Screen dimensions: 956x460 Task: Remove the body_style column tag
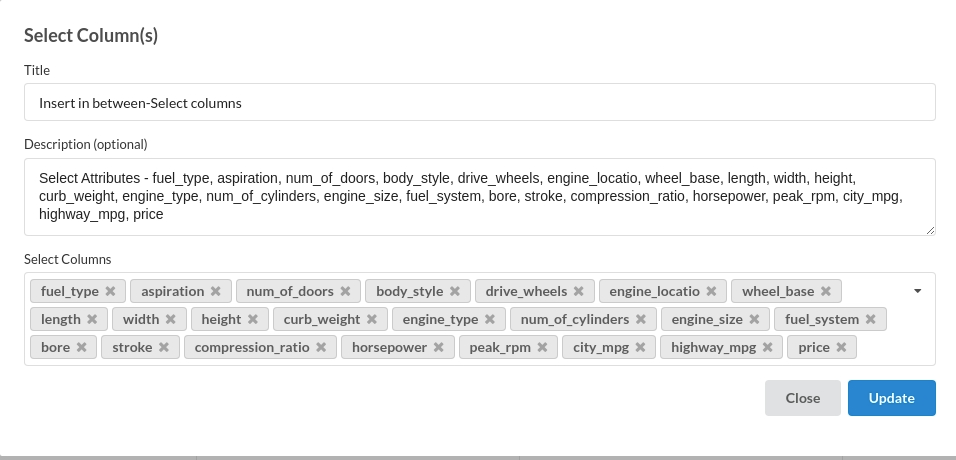coord(454,292)
